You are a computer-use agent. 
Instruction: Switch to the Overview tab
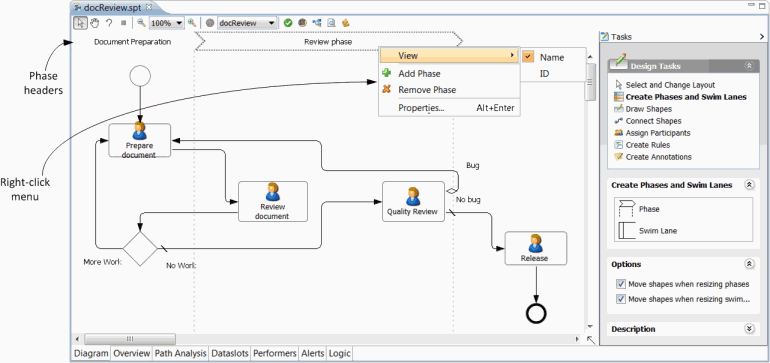pos(131,353)
